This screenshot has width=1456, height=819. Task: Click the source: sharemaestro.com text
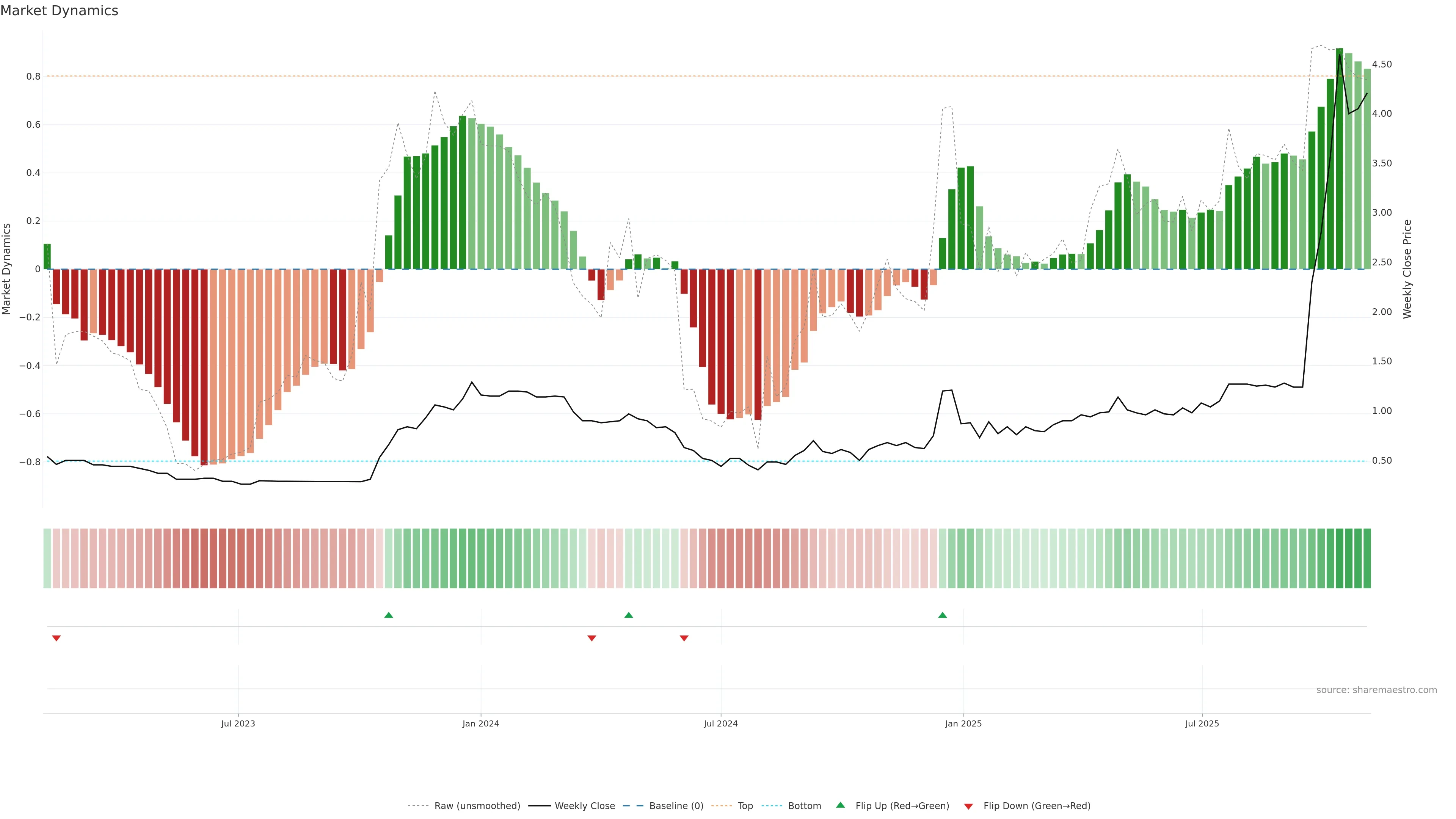point(1376,690)
